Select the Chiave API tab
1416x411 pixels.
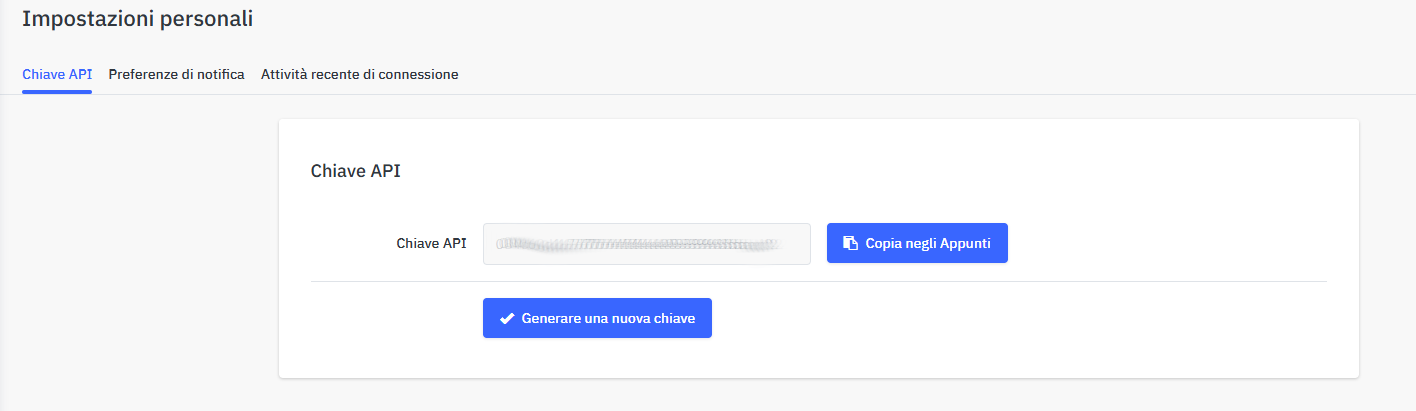(x=57, y=75)
